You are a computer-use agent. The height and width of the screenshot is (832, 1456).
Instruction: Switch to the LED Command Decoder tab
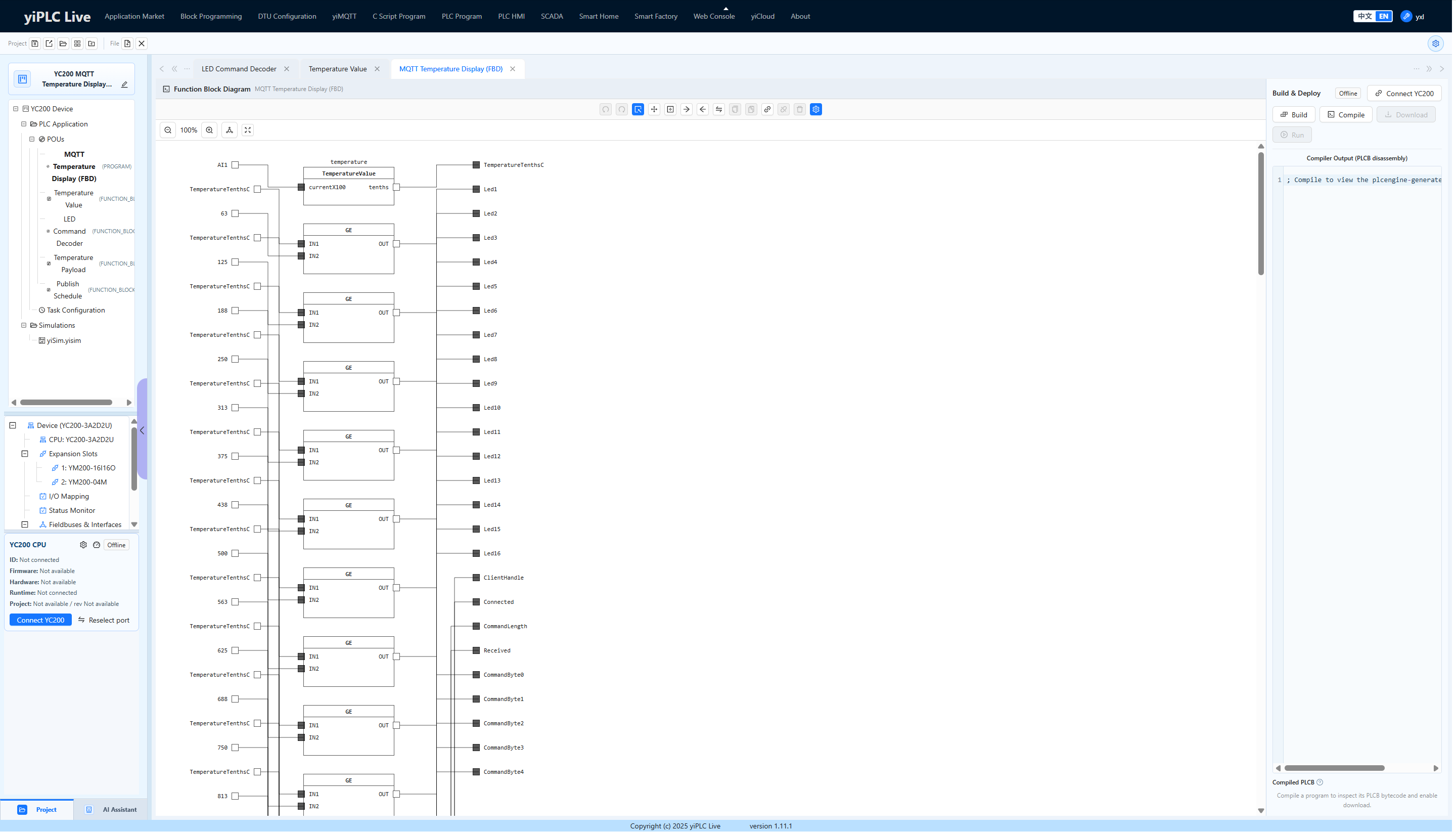pos(239,69)
